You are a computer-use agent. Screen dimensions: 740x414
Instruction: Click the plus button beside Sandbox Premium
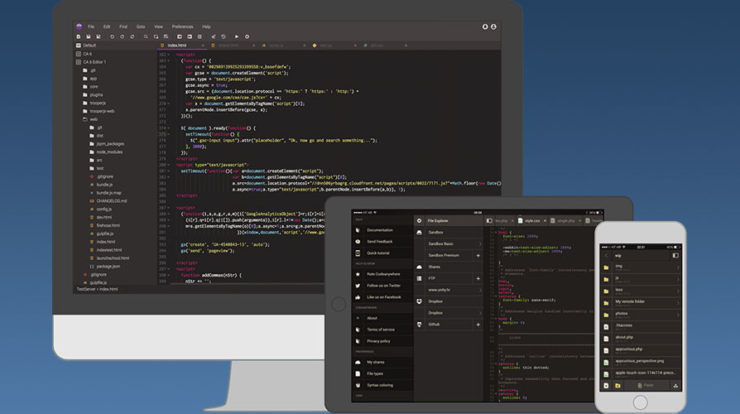coord(478,255)
